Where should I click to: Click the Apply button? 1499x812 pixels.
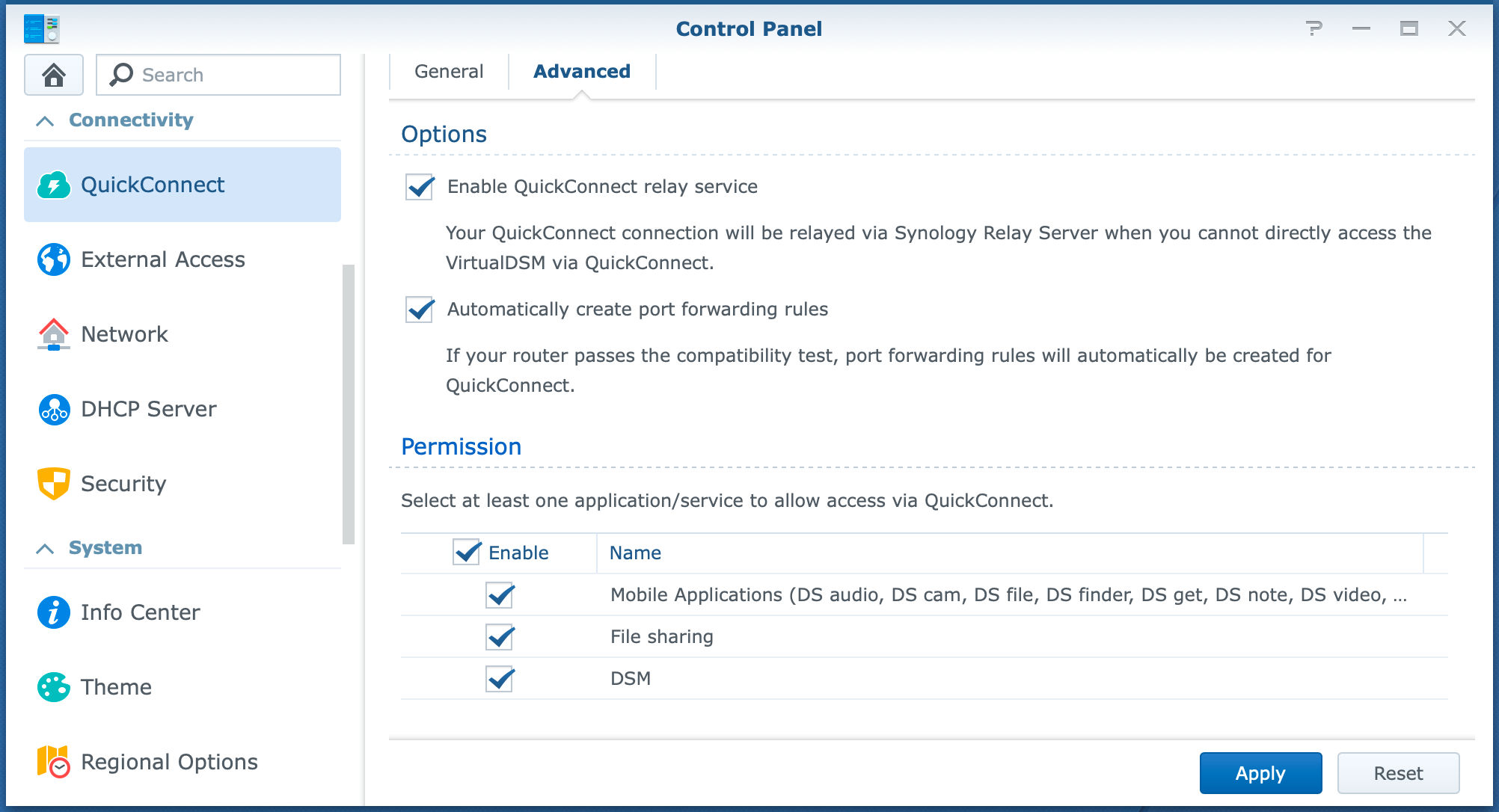tap(1260, 773)
